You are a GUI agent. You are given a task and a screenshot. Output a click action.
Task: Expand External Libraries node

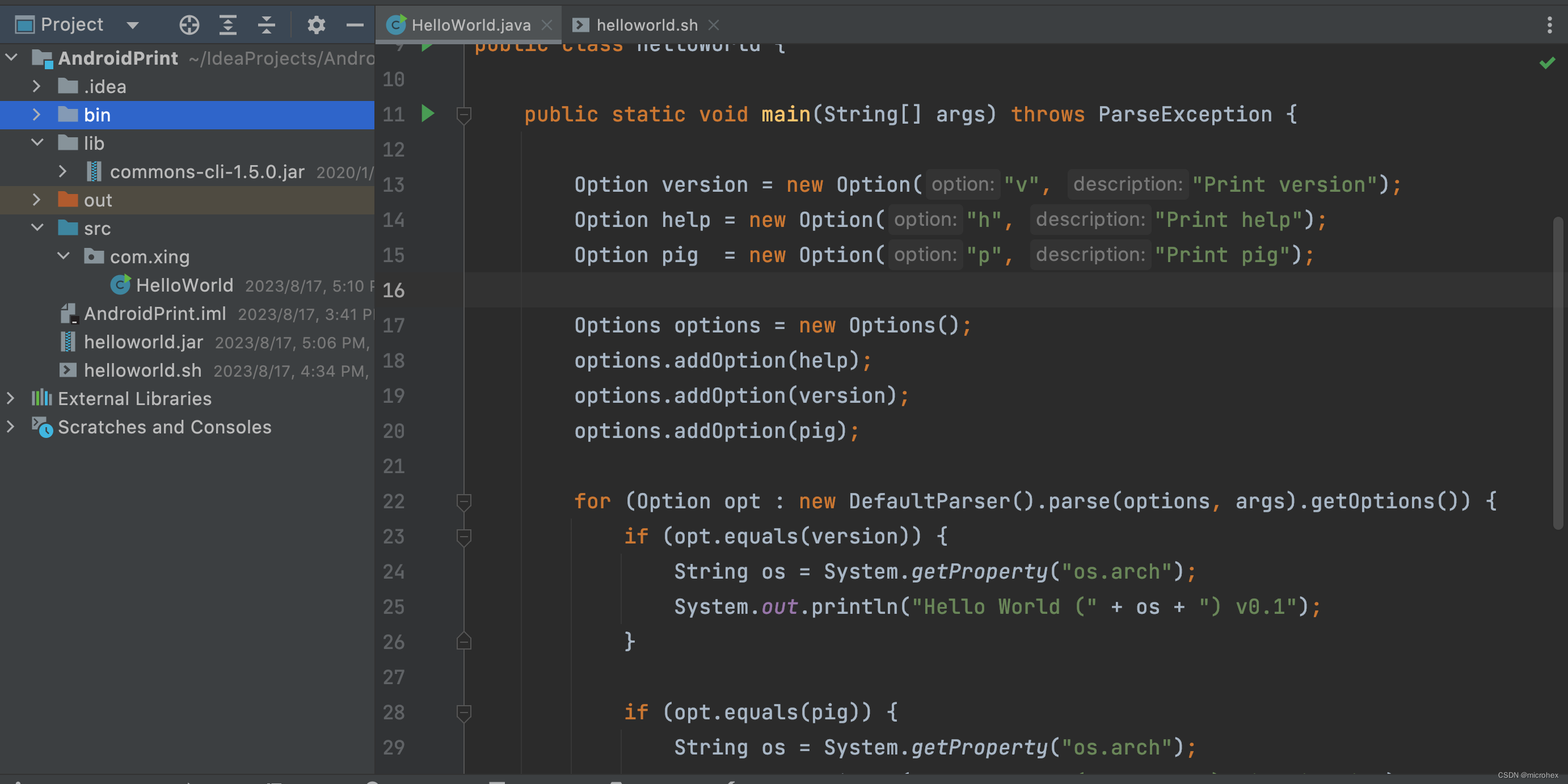click(10, 398)
